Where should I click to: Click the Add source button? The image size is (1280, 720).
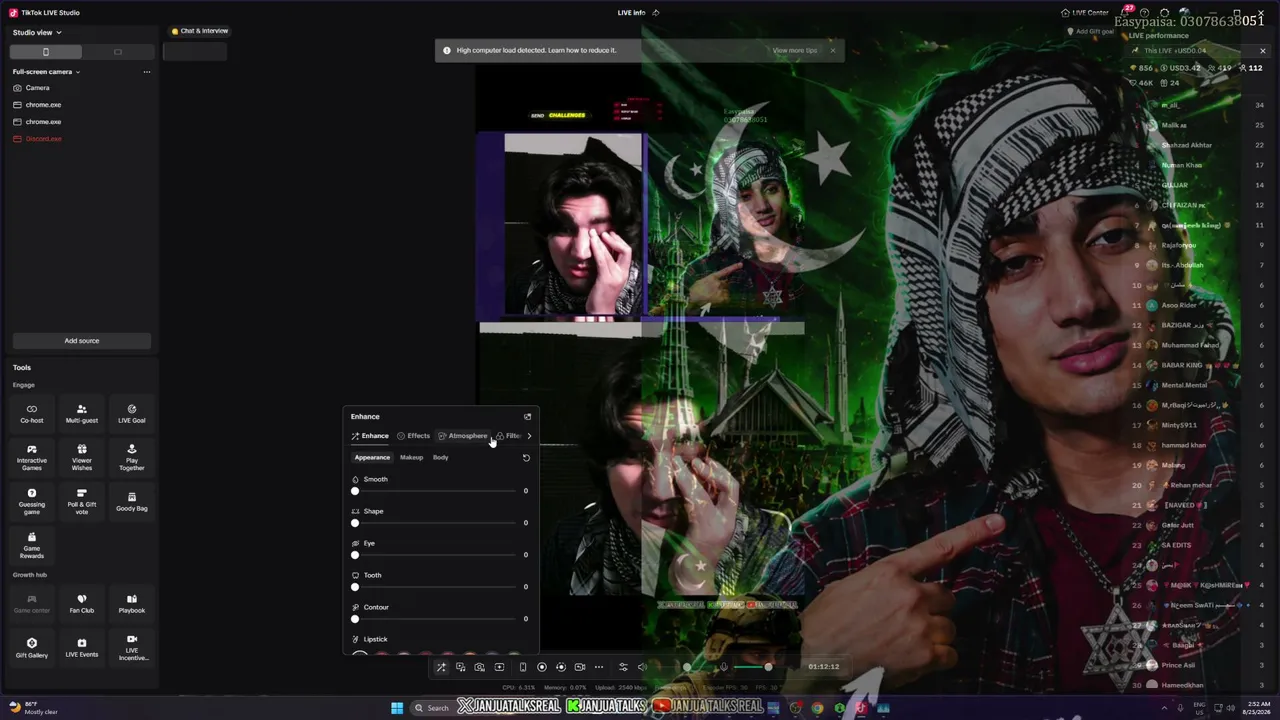[x=82, y=341]
